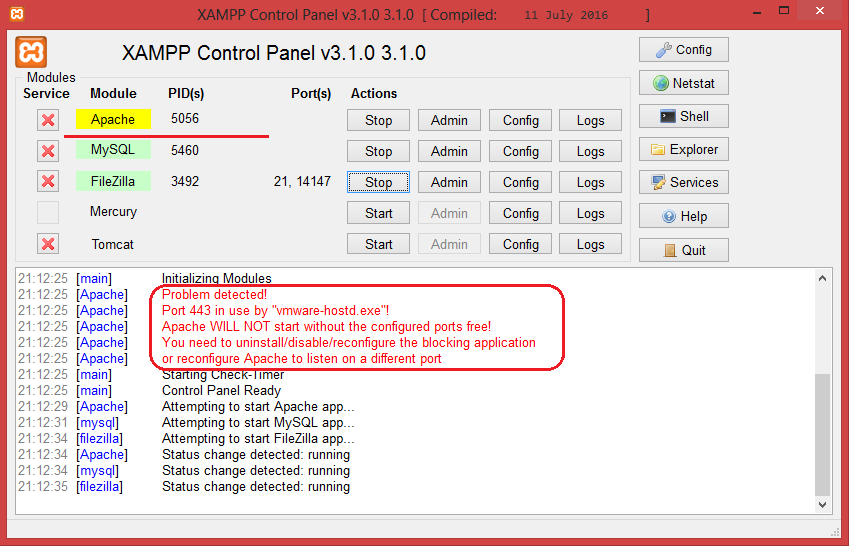This screenshot has height=546, width=849.
Task: Toggle the empty Mercury service checkbox
Action: [48, 212]
